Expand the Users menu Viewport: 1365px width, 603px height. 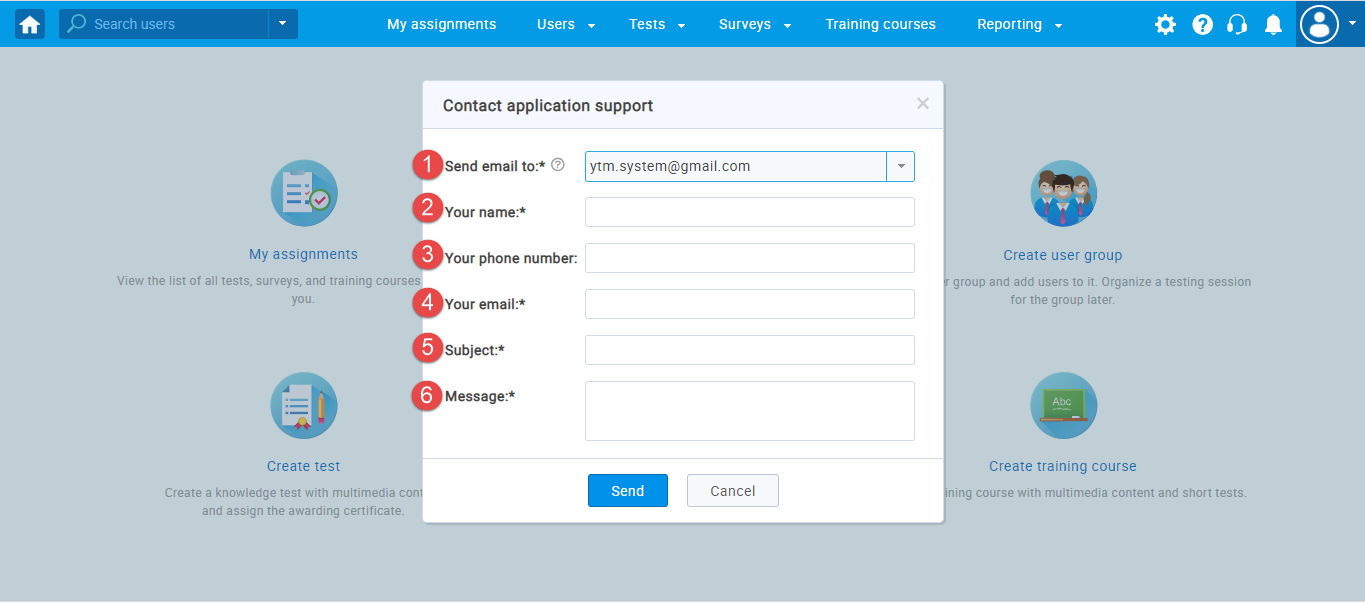[566, 24]
